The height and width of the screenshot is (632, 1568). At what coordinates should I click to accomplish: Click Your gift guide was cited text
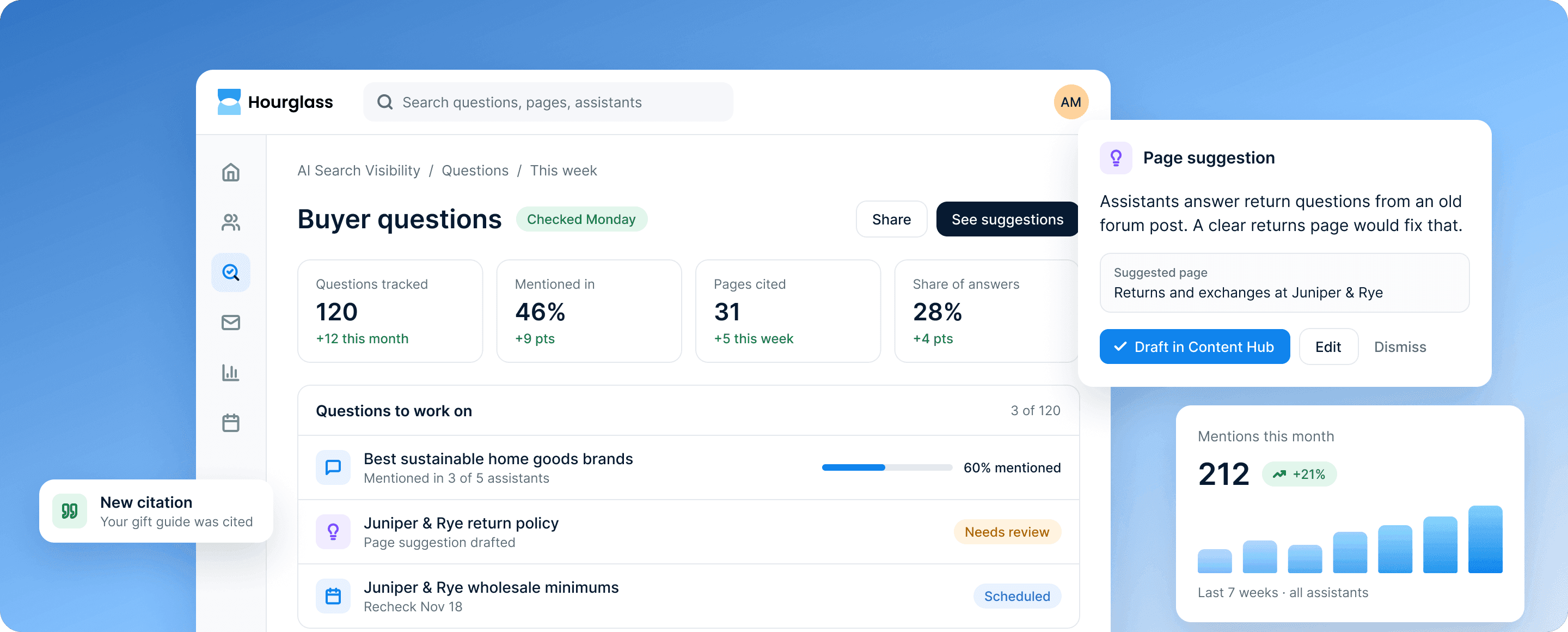pos(176,522)
